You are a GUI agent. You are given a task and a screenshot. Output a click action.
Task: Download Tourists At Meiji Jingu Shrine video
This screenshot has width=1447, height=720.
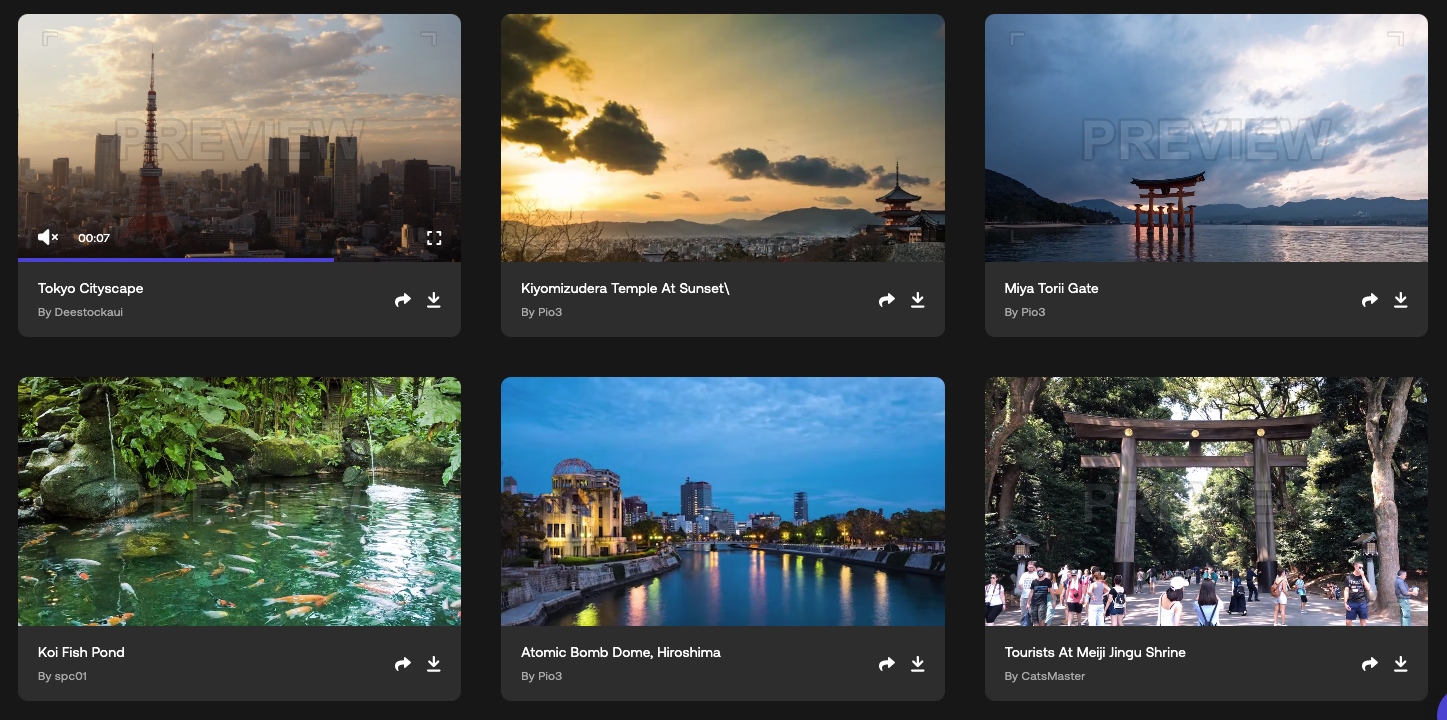[1401, 664]
